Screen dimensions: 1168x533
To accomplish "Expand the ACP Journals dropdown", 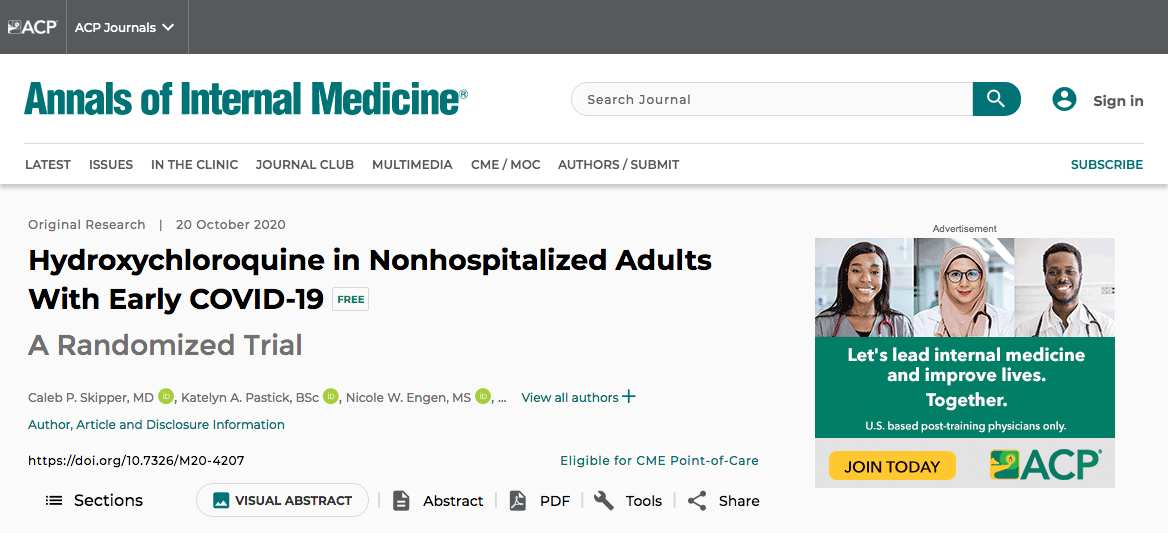I will click(x=125, y=27).
